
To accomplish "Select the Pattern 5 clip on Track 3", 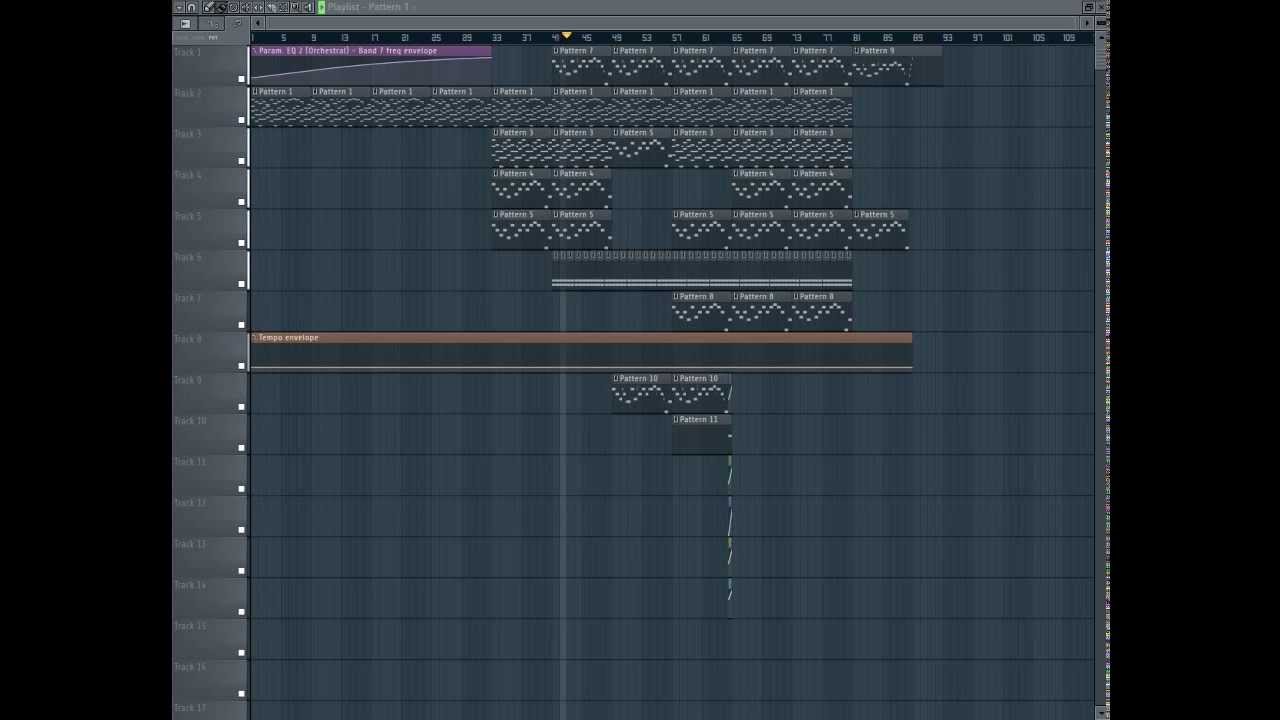I will tap(641, 148).
